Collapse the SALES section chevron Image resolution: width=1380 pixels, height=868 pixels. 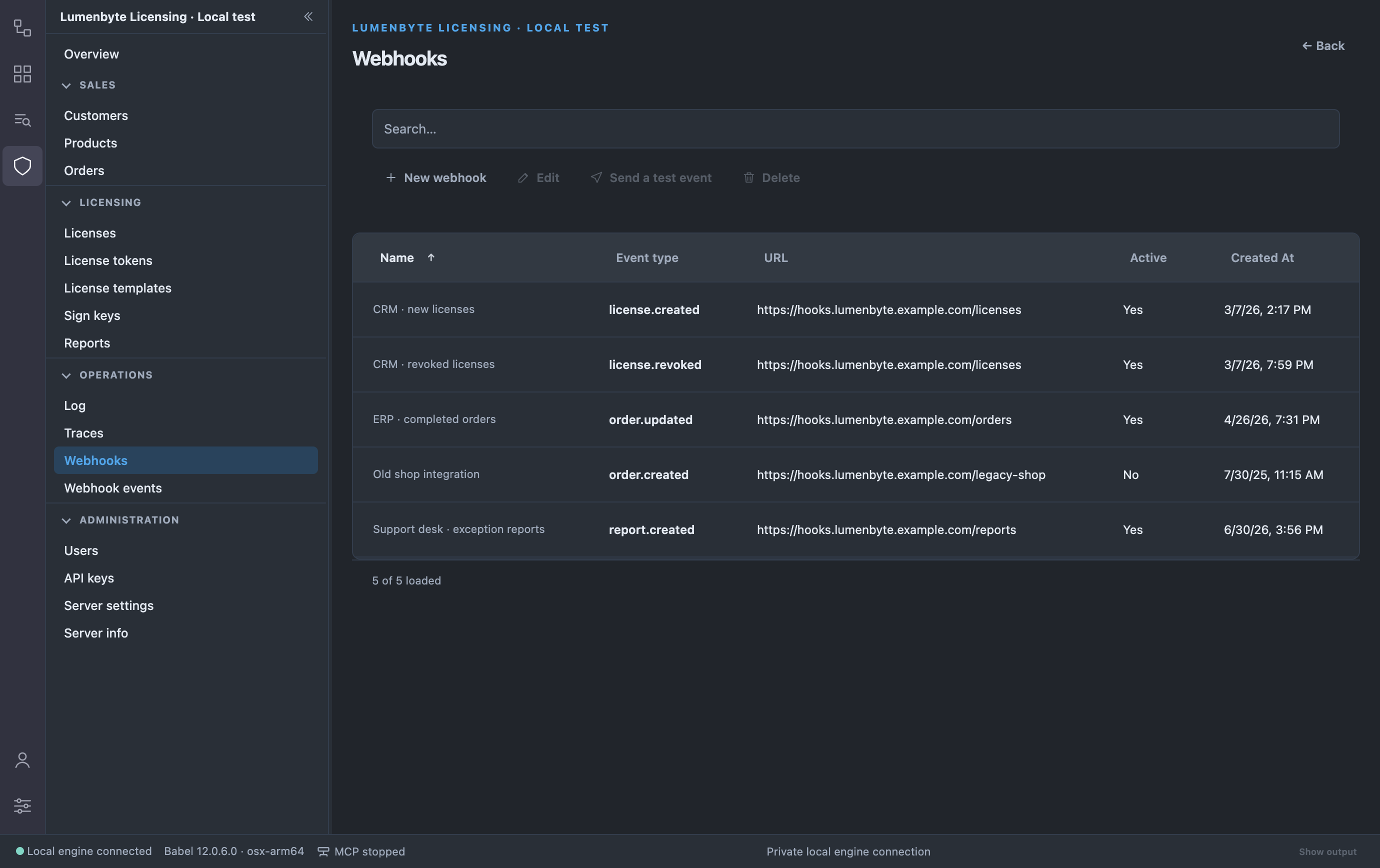tap(66, 85)
